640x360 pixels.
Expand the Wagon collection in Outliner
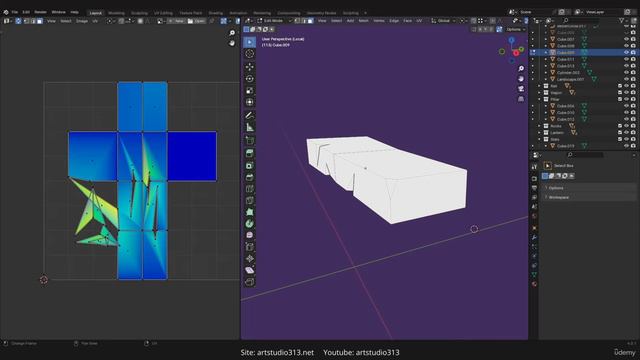click(540, 93)
